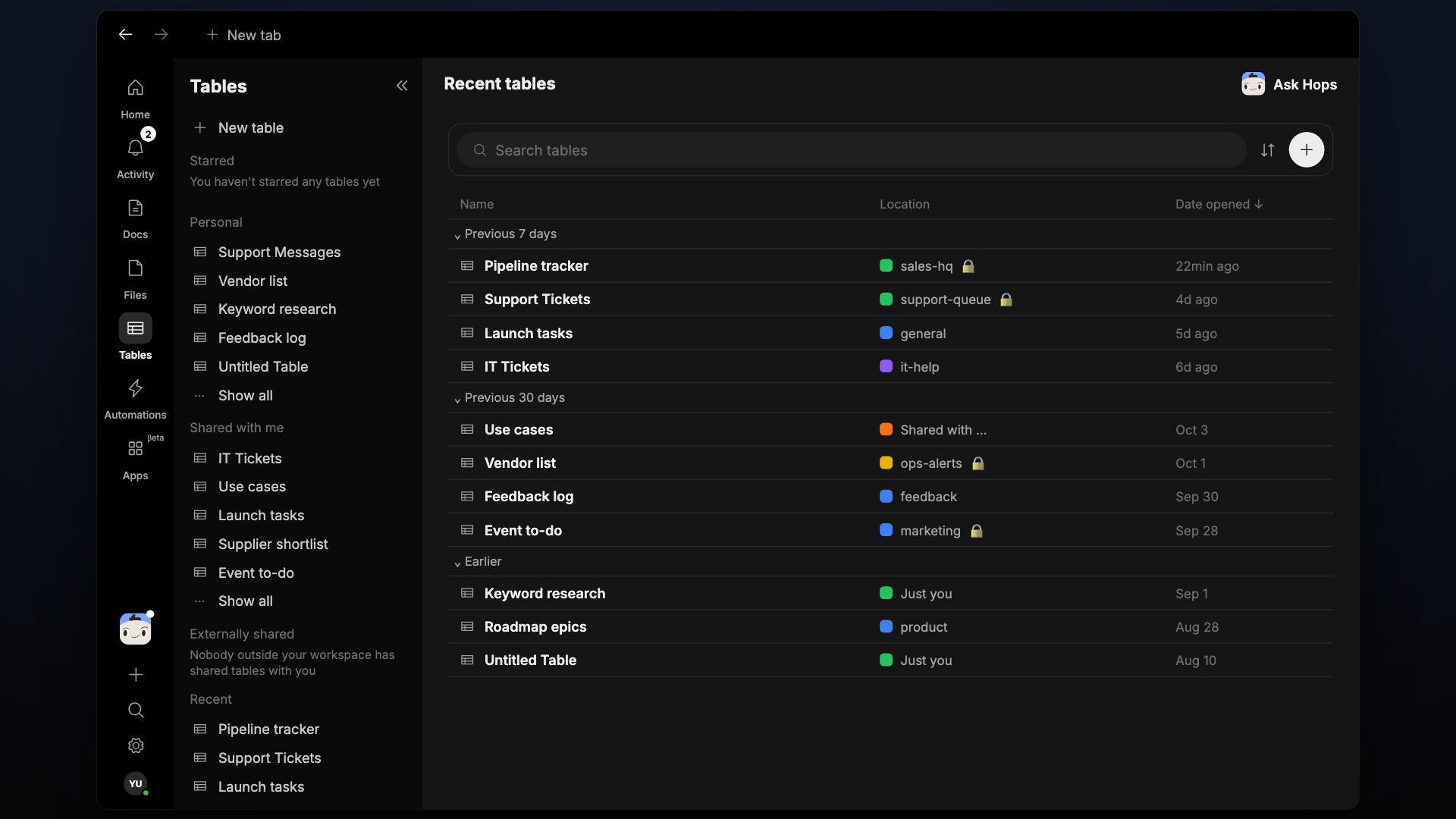1456x819 pixels.
Task: Click the orange Shared with location dot
Action: pos(886,429)
